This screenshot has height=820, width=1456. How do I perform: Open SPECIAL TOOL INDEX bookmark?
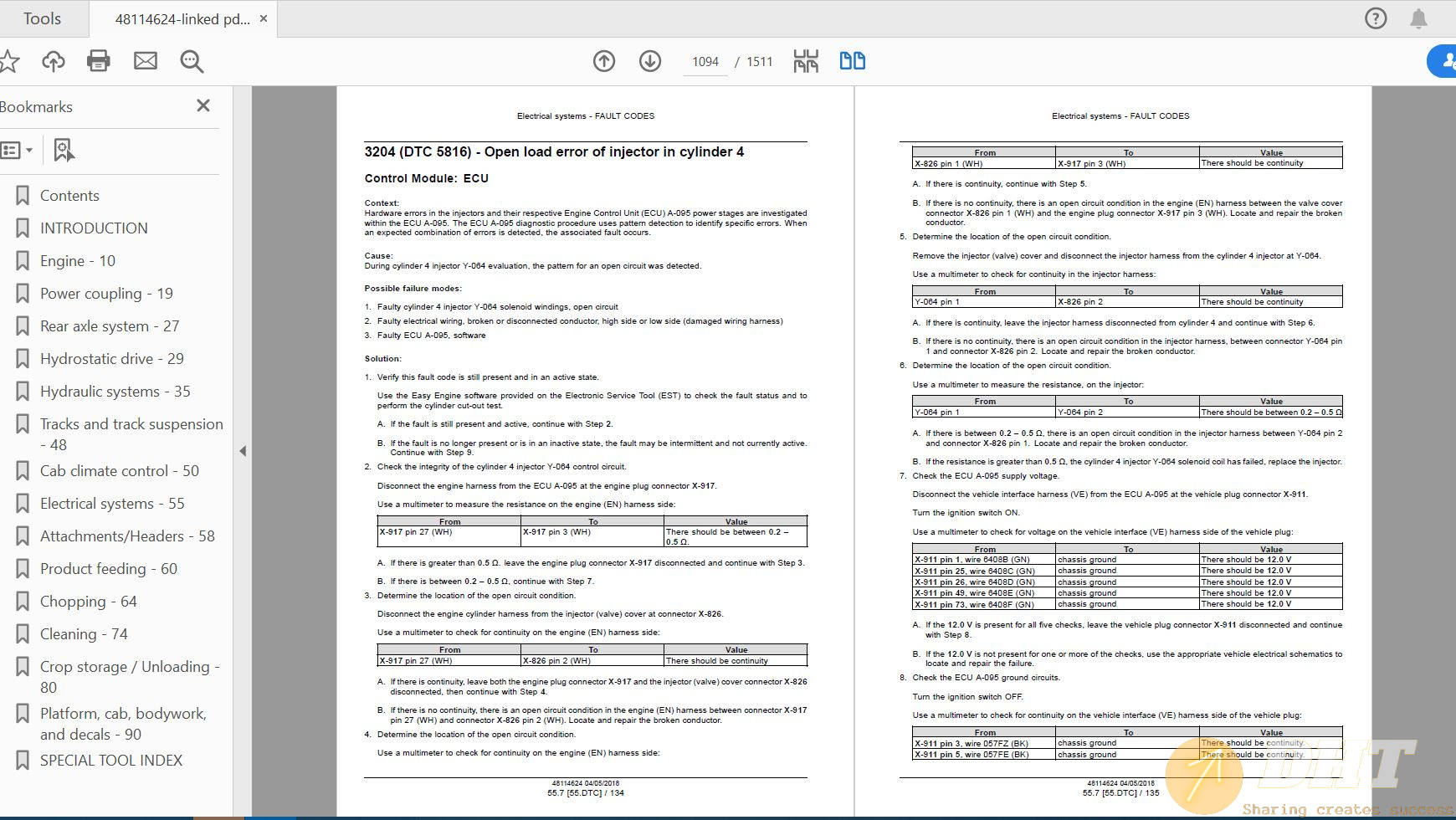pos(111,761)
